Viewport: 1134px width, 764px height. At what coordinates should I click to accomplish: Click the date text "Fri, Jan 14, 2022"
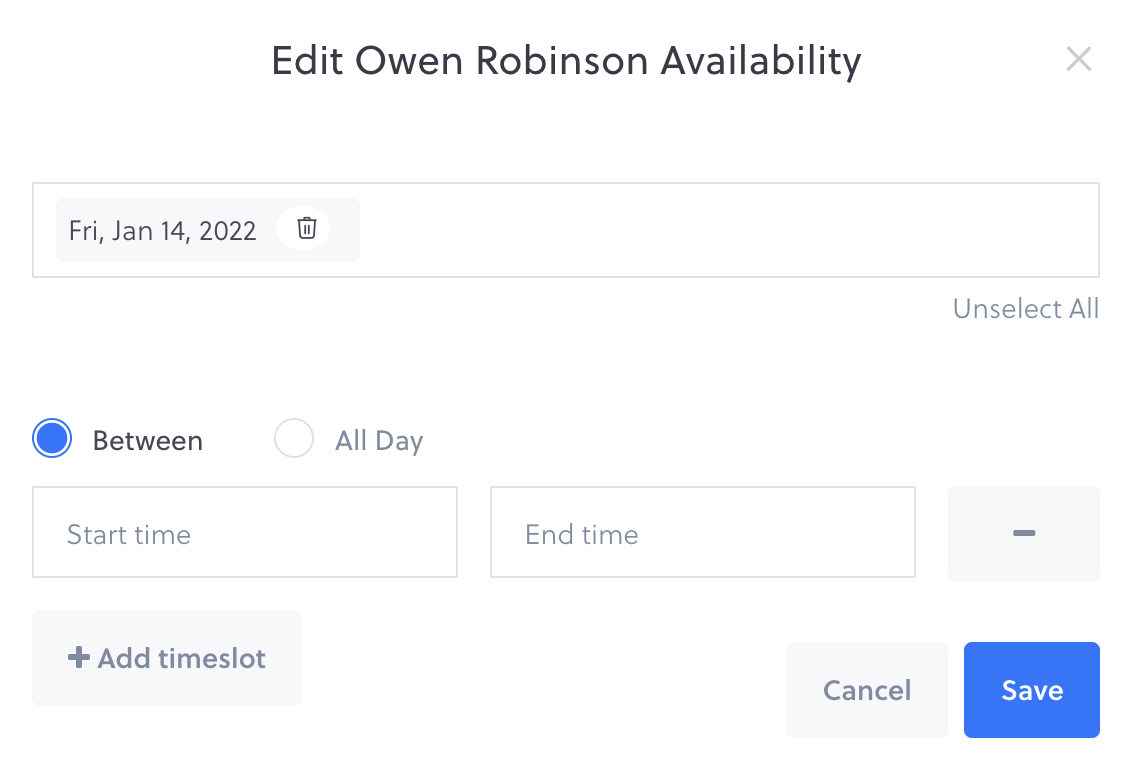tap(163, 231)
